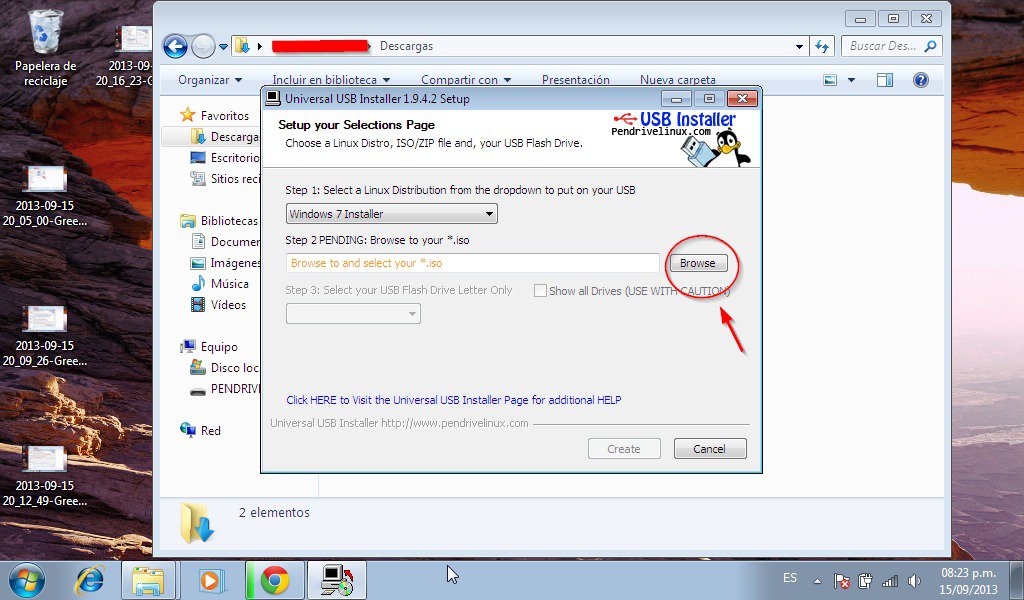Select Música in the libraries tree

tap(229, 284)
